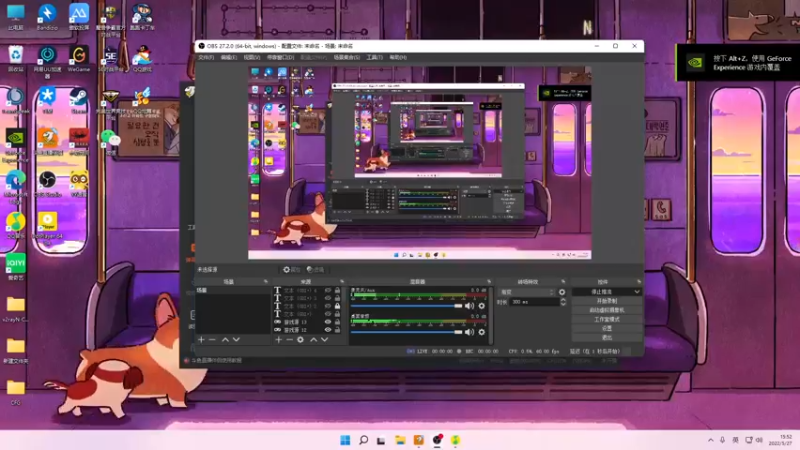
Task: Toggle visibility of fourth text source
Action: coord(328,314)
